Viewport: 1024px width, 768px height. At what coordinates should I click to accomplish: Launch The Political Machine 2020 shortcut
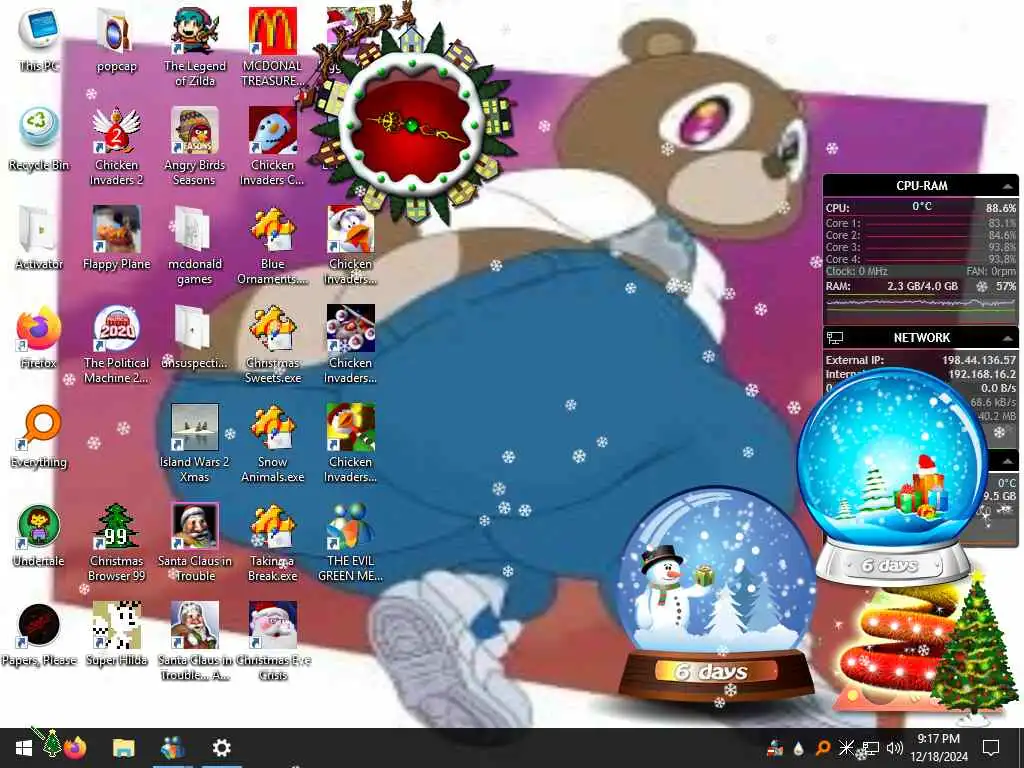[x=116, y=344]
